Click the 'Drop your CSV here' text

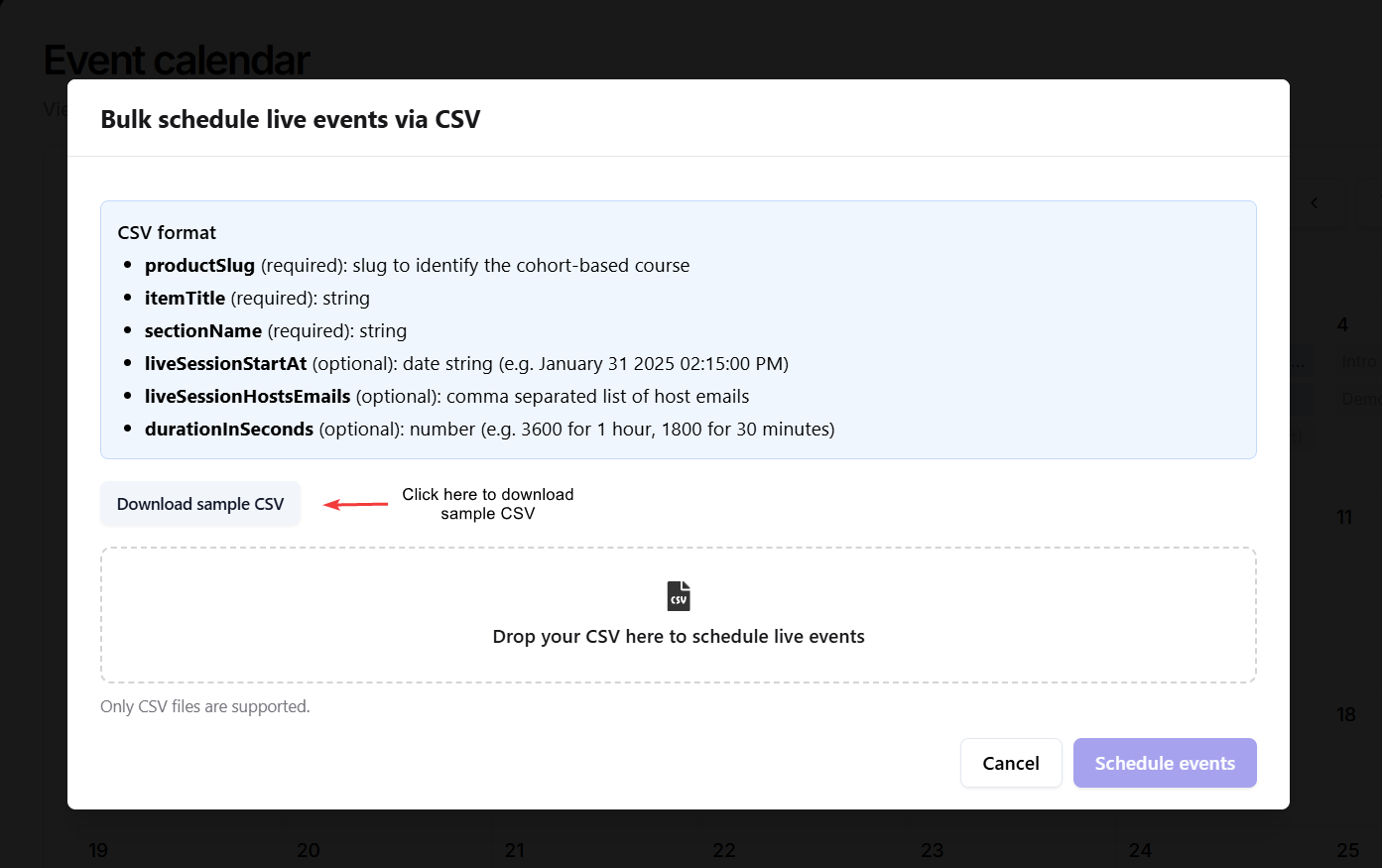tap(679, 637)
